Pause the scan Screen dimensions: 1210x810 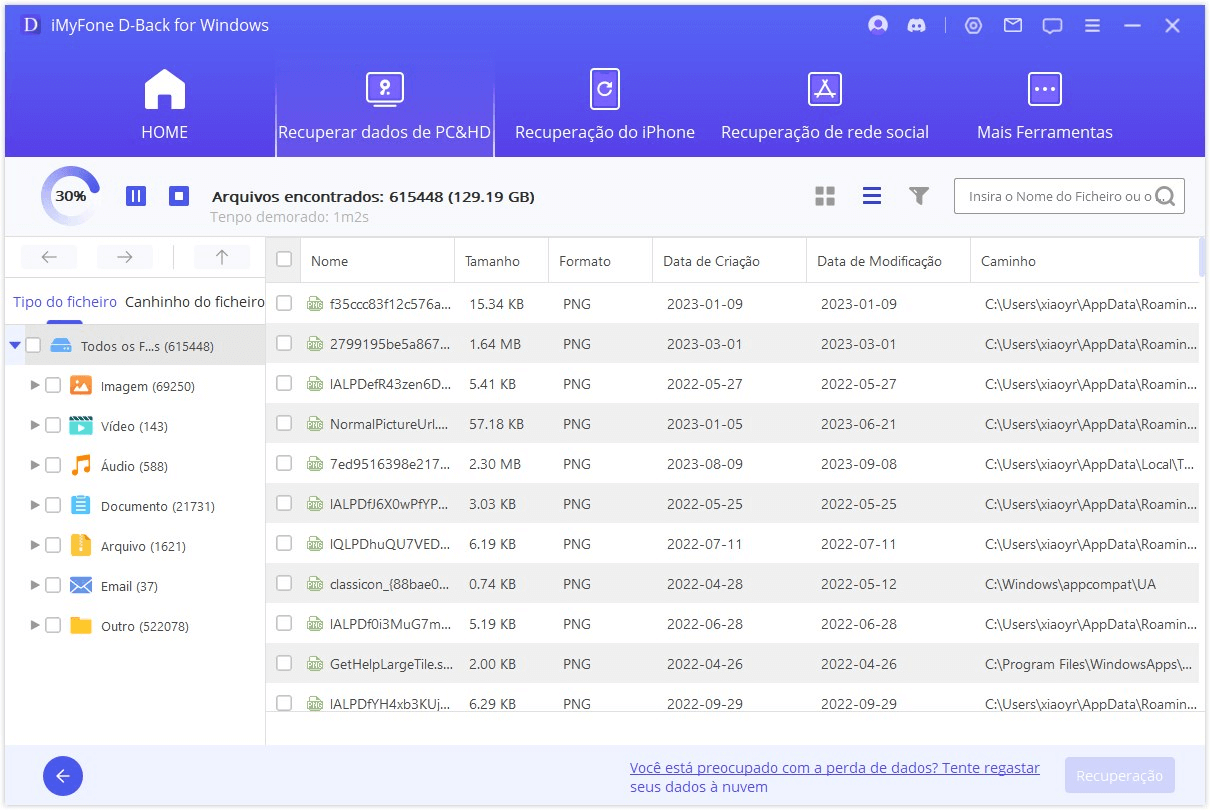tap(136, 196)
